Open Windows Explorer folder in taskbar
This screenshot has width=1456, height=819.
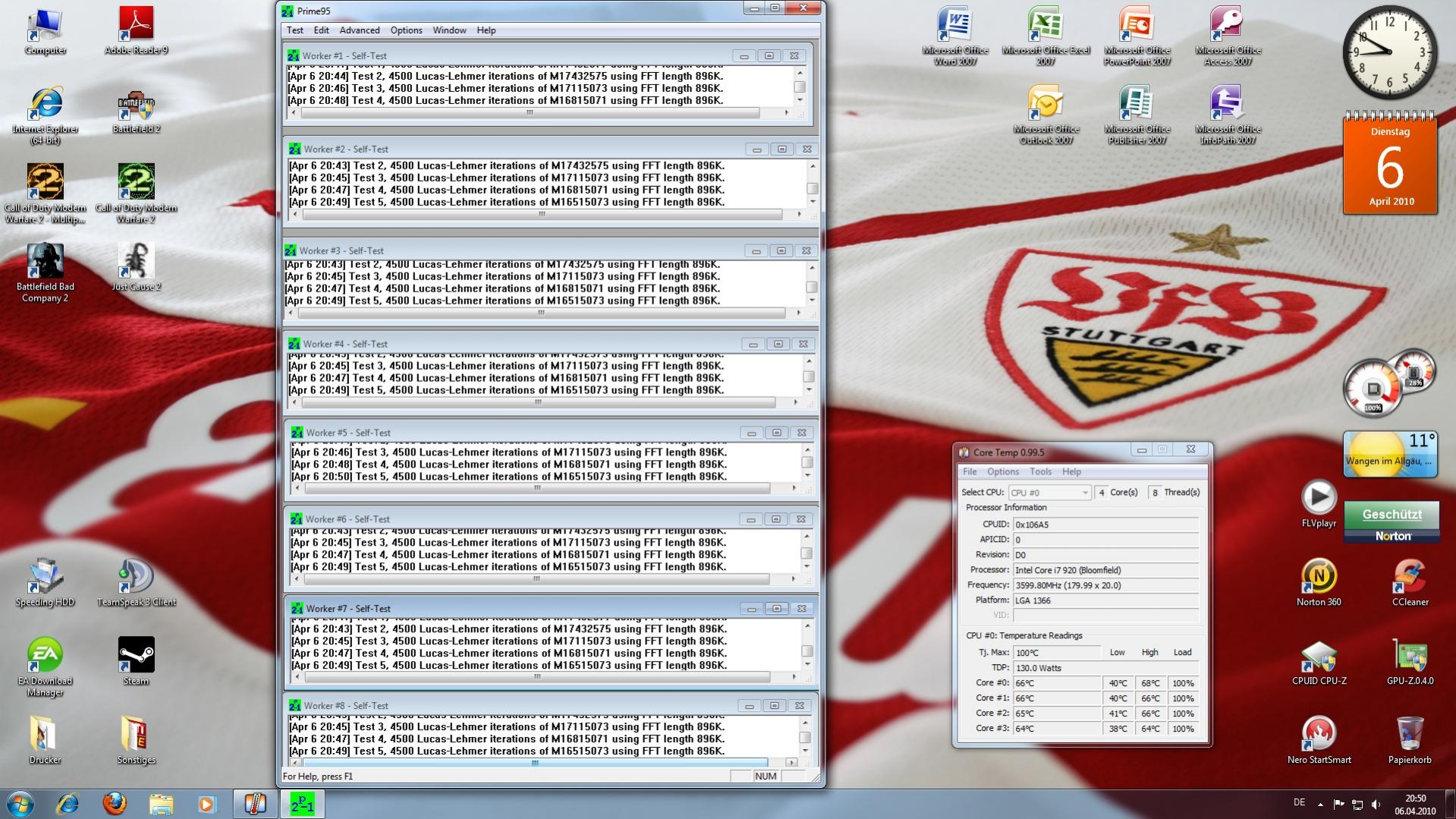point(161,804)
